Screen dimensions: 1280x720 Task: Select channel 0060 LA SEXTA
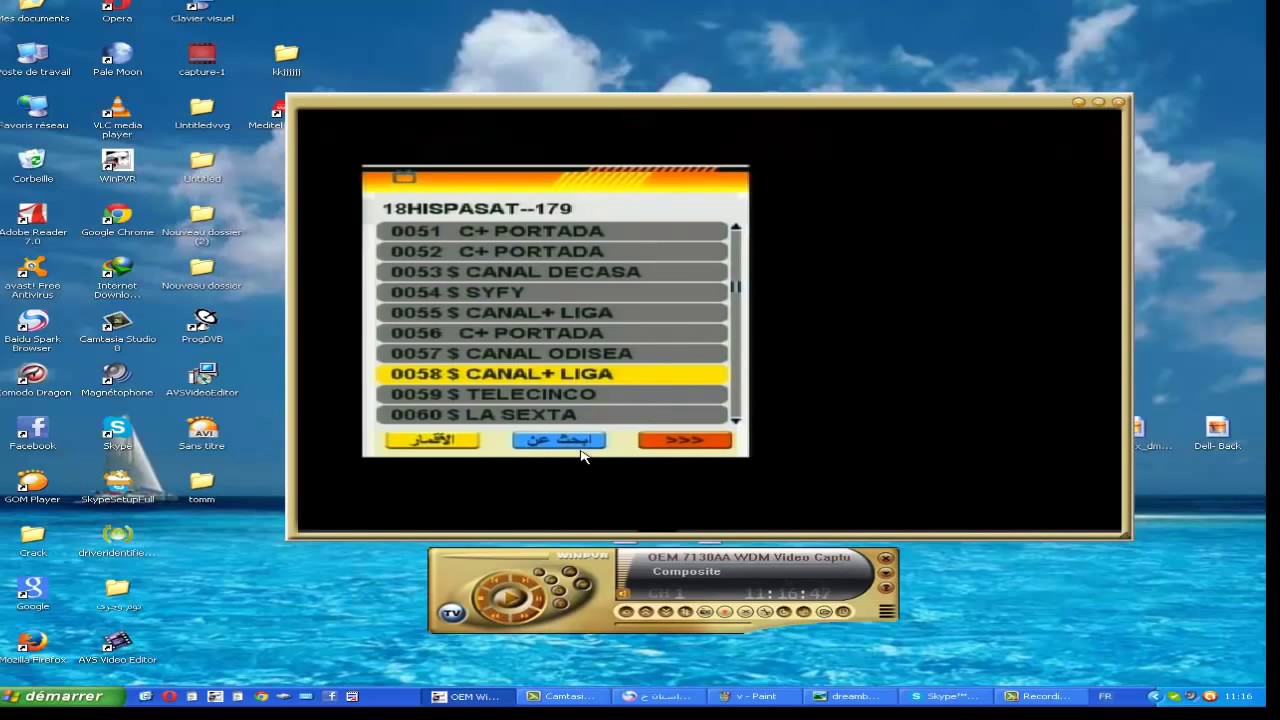551,414
